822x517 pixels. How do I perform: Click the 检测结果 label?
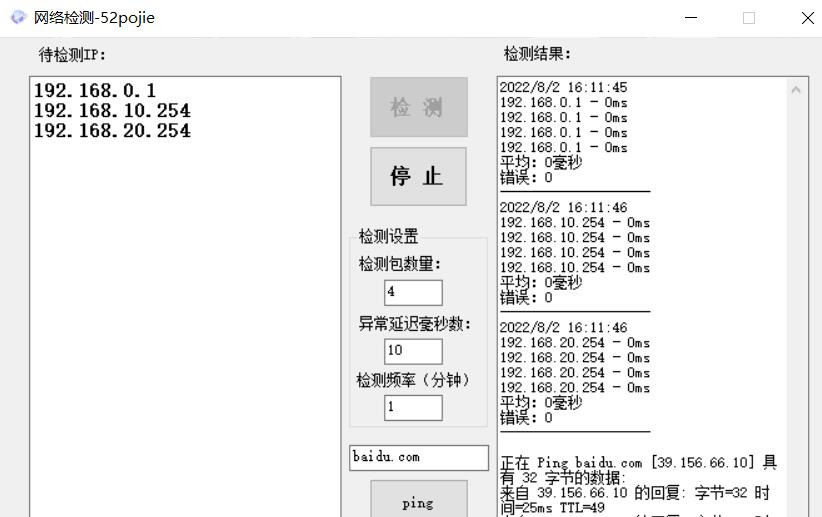coord(537,53)
